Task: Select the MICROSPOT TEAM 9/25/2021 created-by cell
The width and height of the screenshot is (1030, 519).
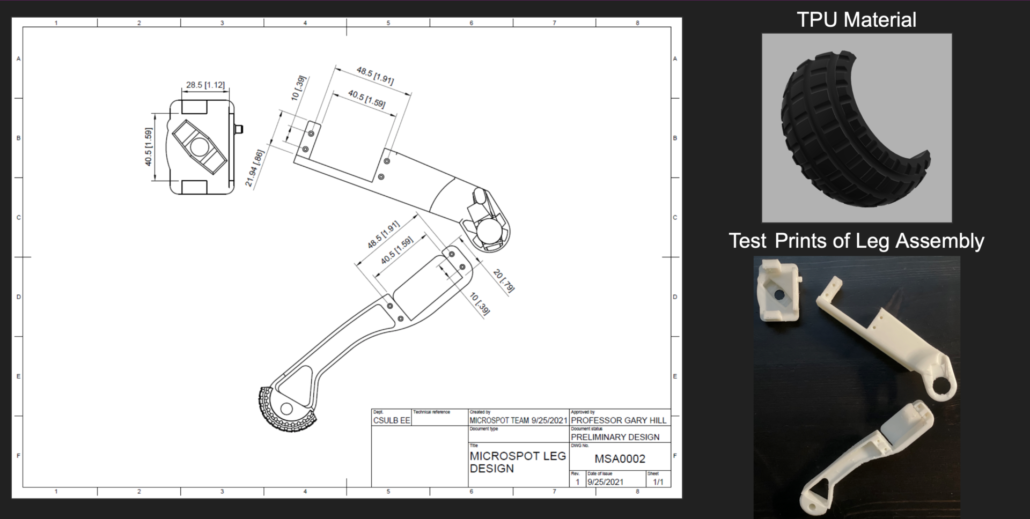Action: click(518, 420)
